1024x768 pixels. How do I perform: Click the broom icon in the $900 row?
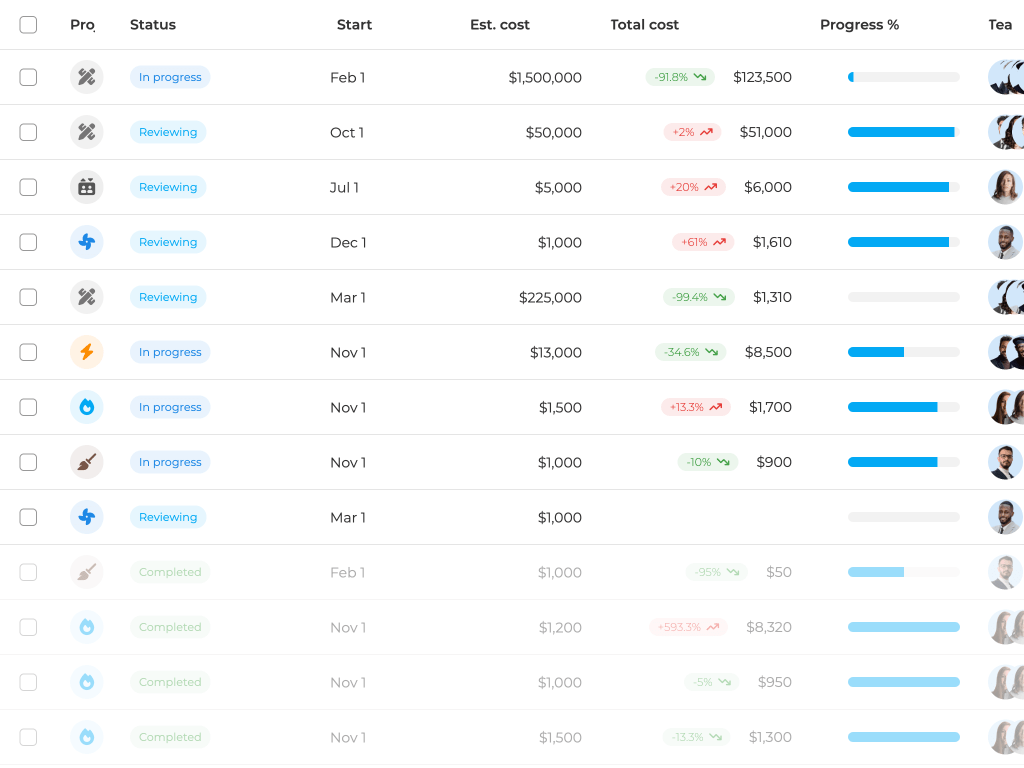87,462
